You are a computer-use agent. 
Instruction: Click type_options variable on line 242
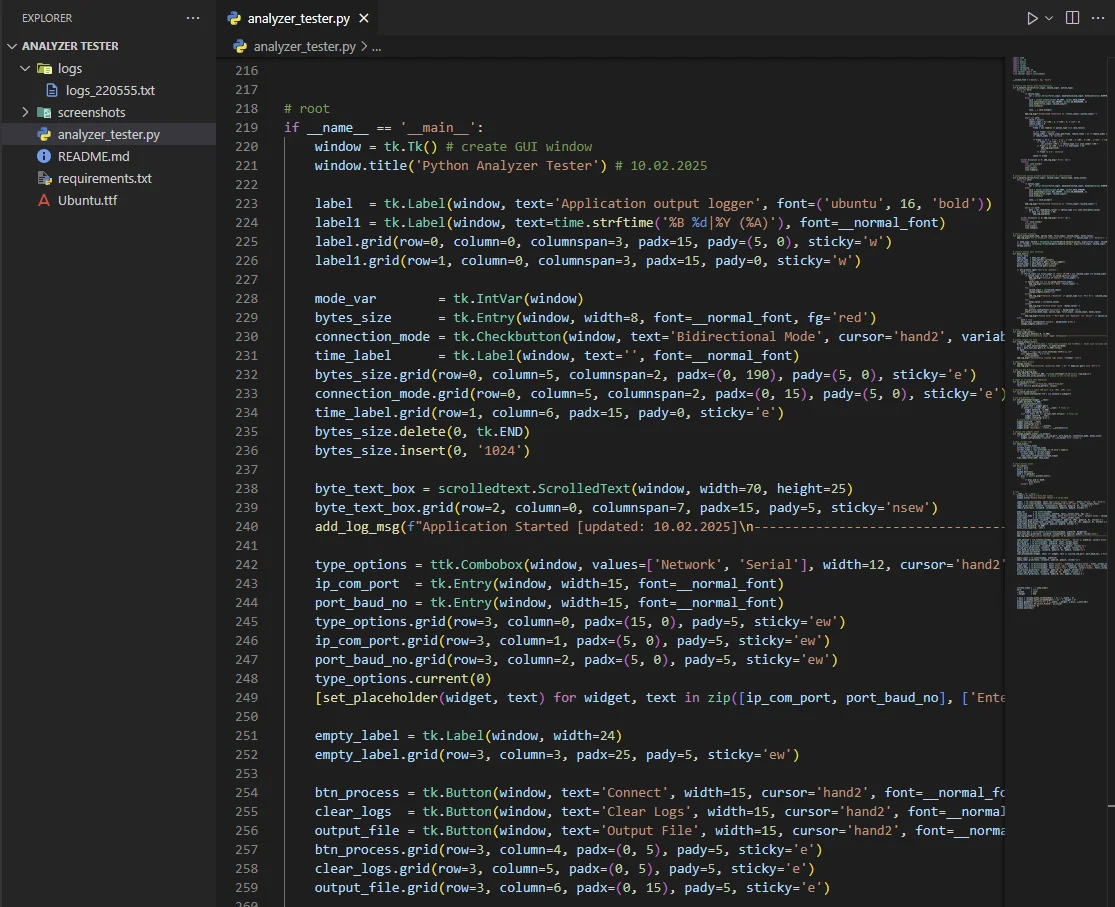click(361, 565)
